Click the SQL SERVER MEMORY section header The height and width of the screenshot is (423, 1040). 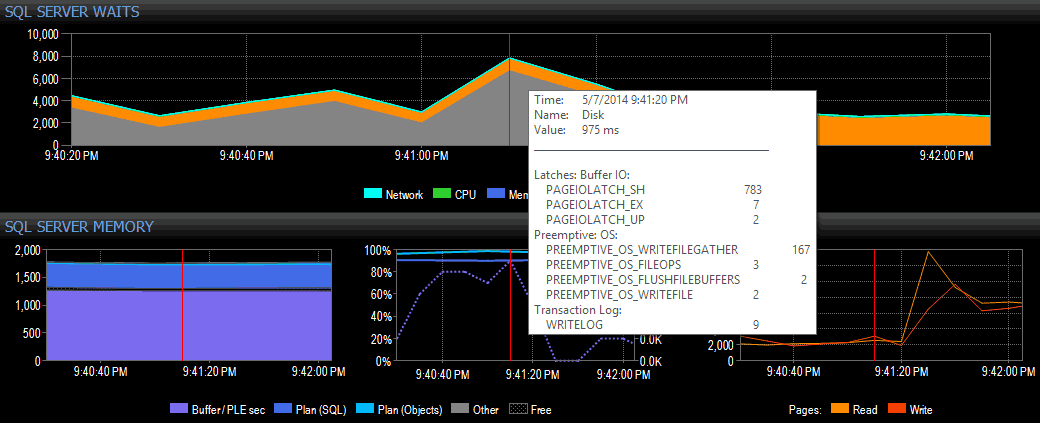coord(80,227)
